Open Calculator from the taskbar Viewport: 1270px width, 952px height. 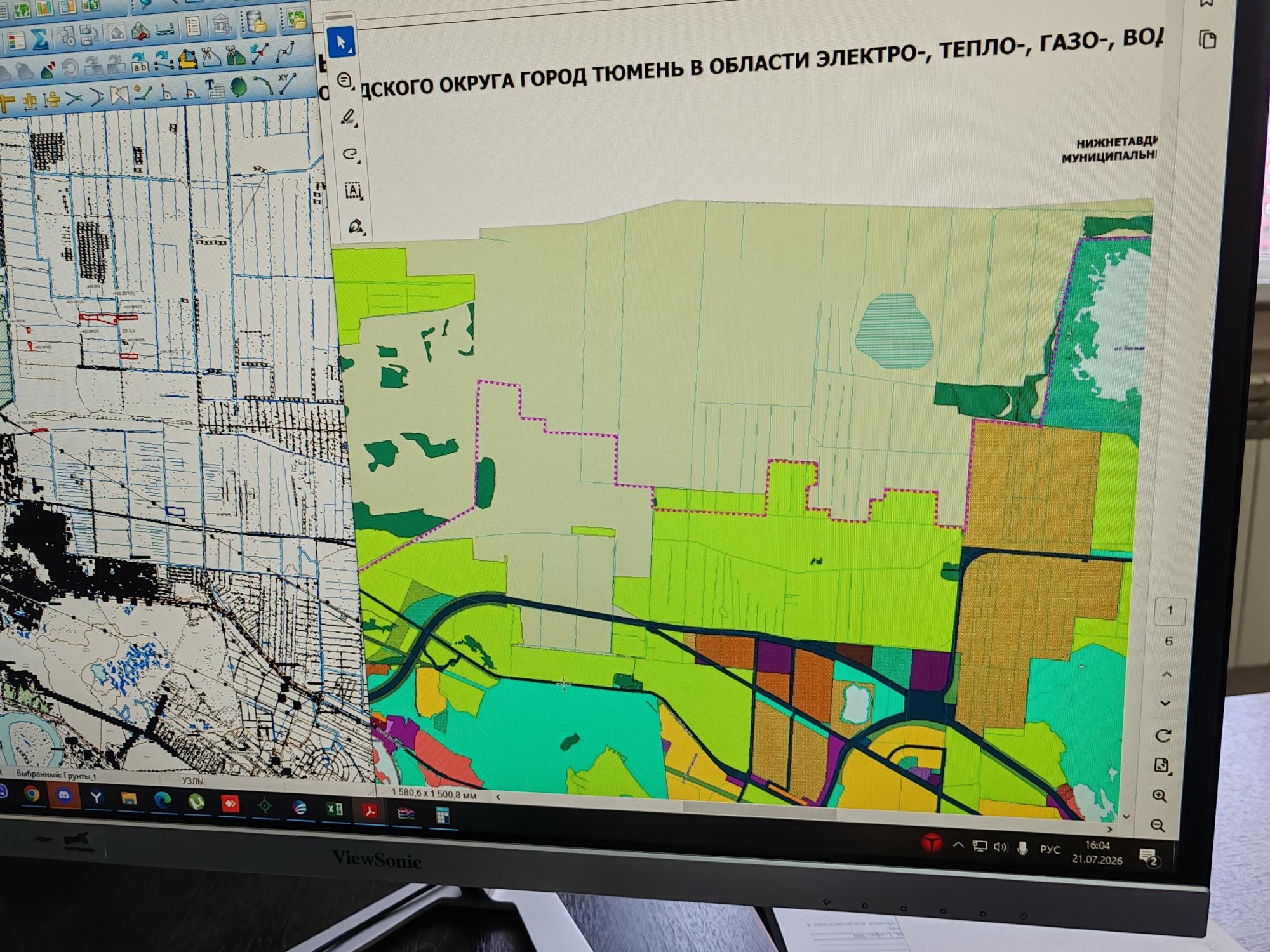[x=442, y=814]
